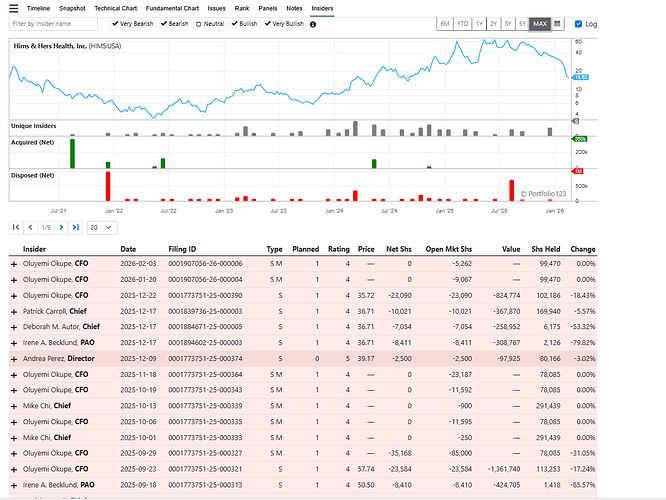This screenshot has height=500, width=666.
Task: Open the calendar date range picker
Action: [558, 23]
